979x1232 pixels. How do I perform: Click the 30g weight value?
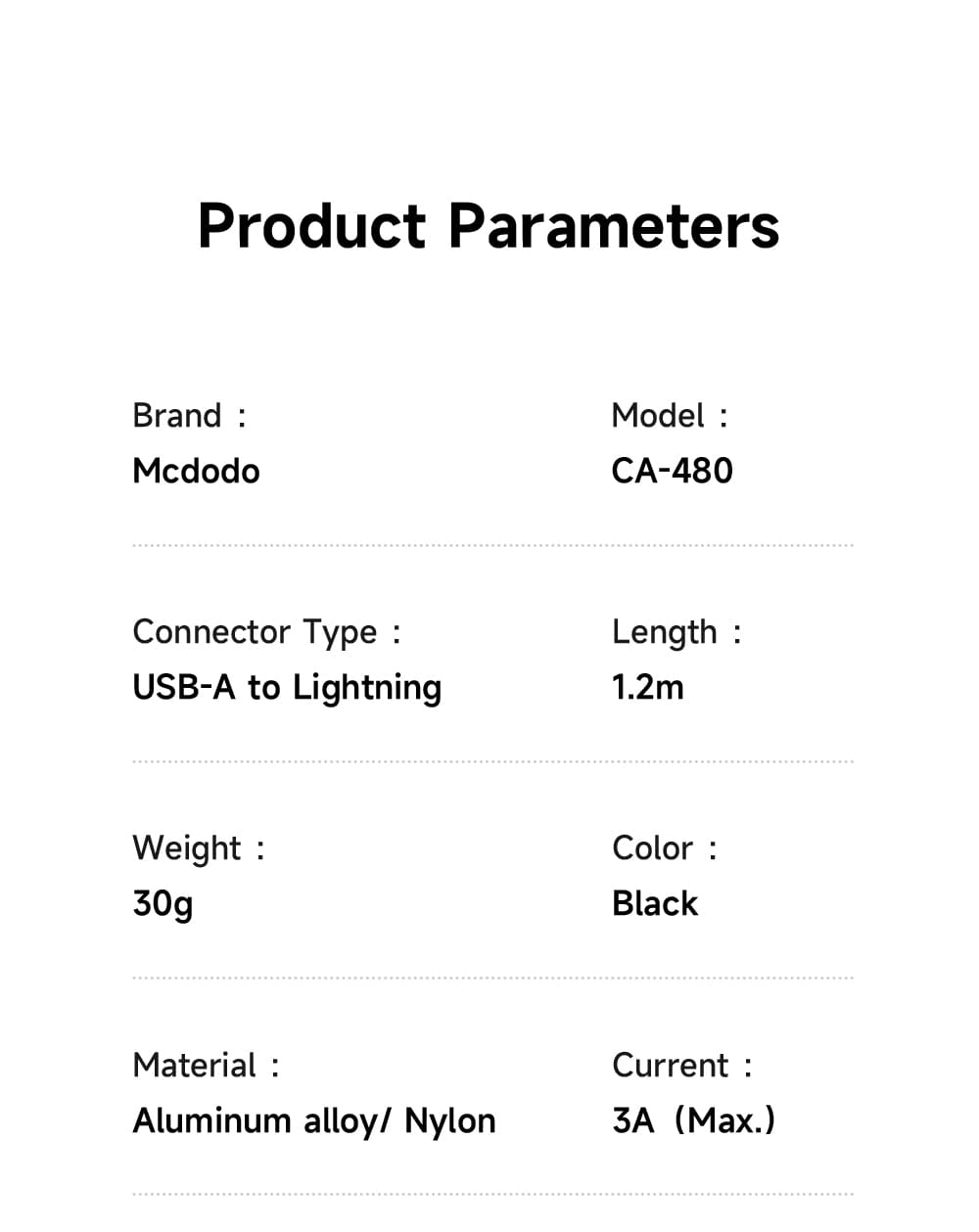pyautogui.click(x=163, y=904)
